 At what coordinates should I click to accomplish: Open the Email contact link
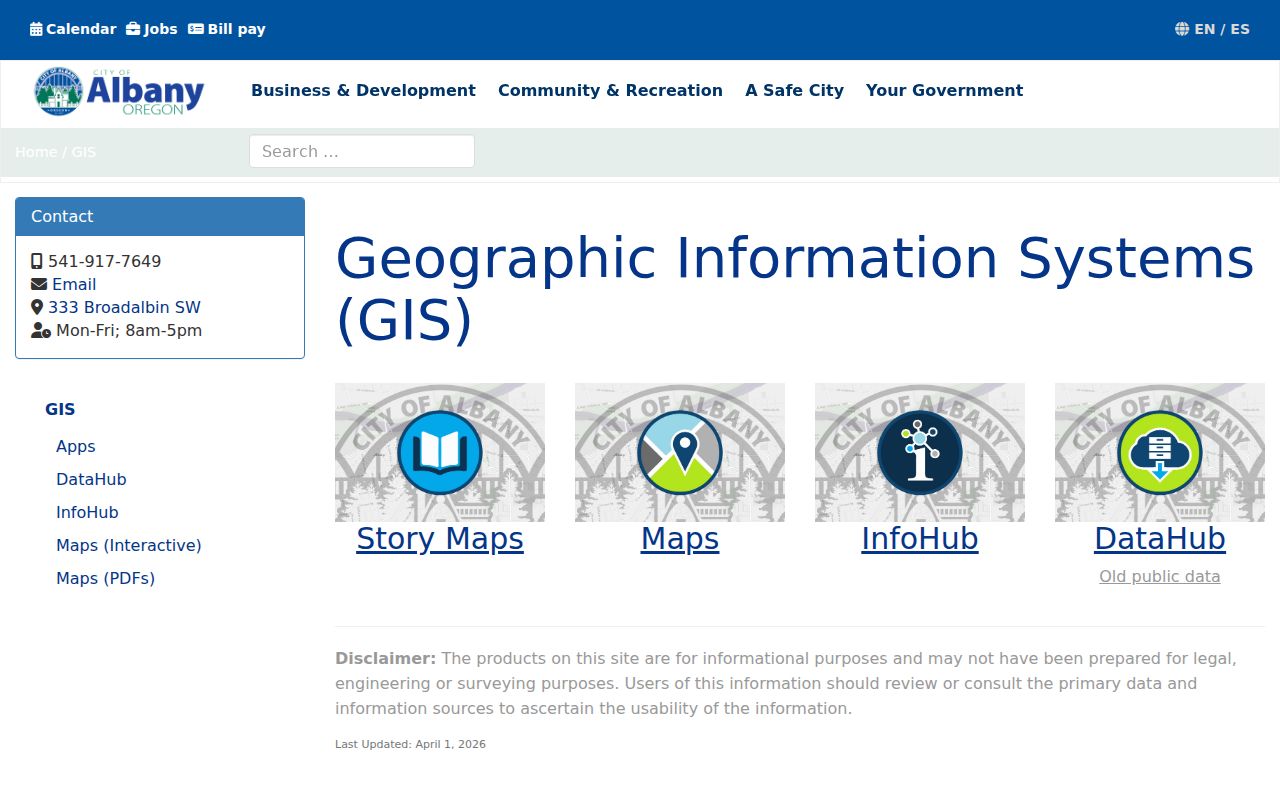click(x=74, y=284)
